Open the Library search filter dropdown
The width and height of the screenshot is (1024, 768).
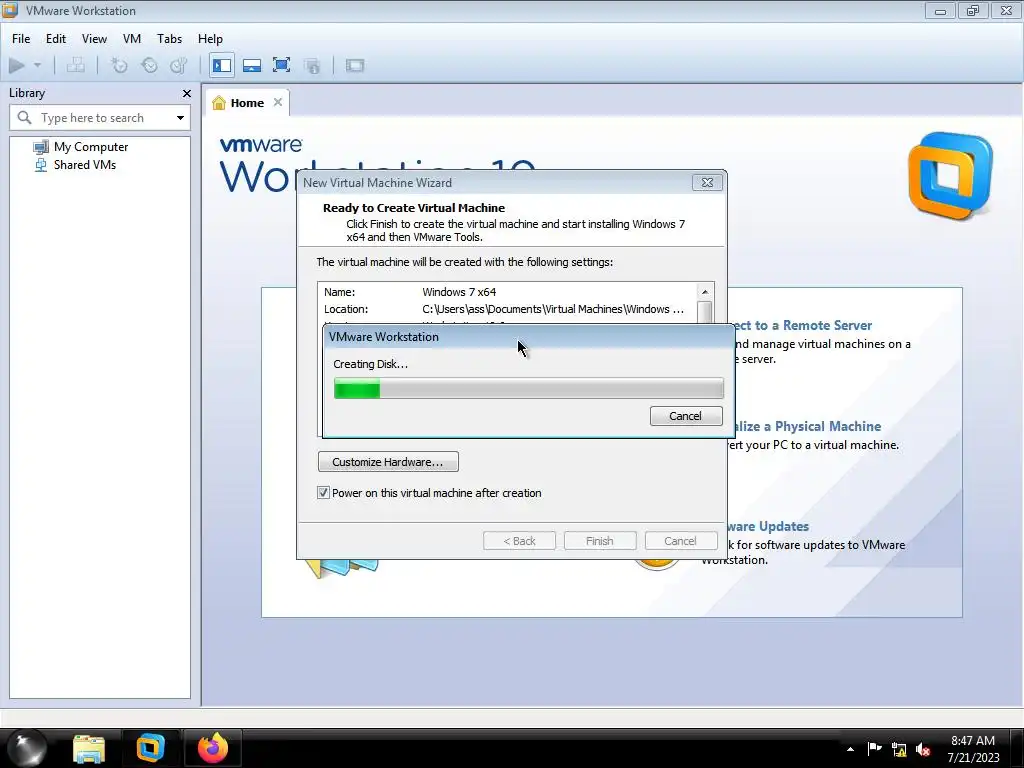coord(180,118)
